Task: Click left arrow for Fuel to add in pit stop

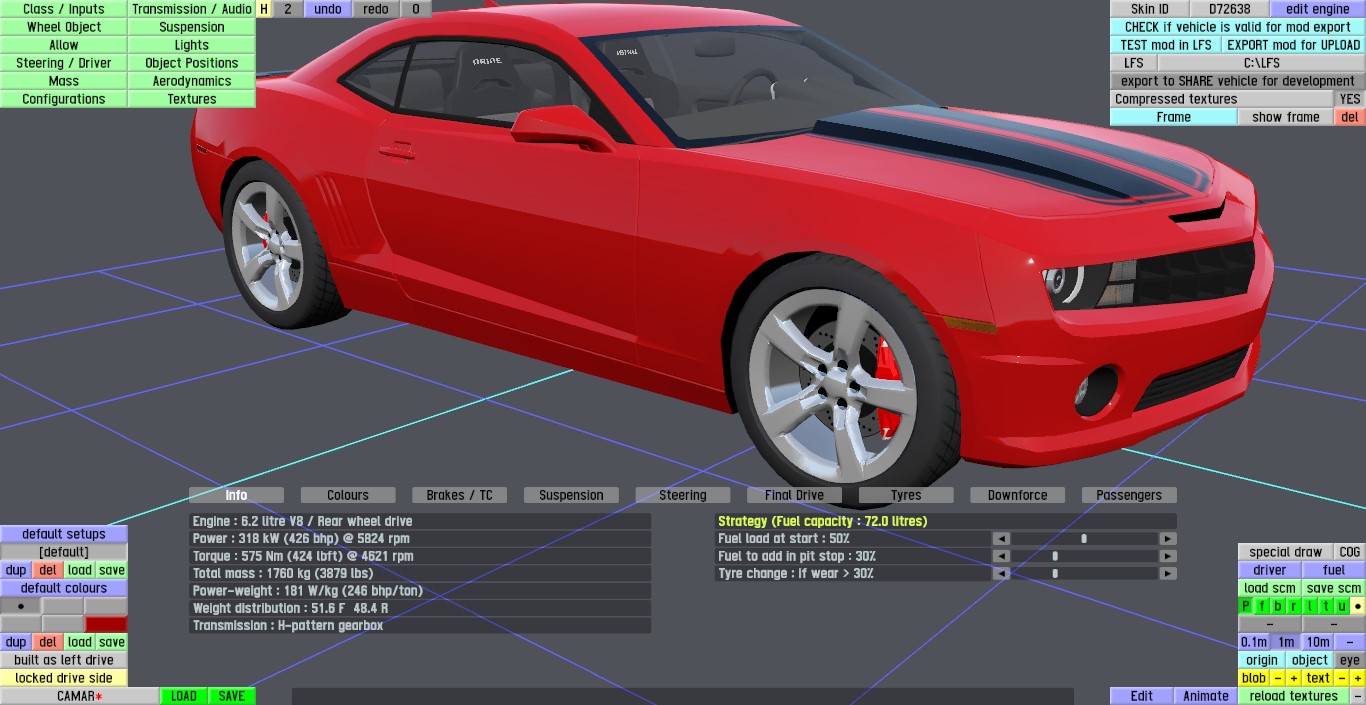Action: pyautogui.click(x=1001, y=556)
